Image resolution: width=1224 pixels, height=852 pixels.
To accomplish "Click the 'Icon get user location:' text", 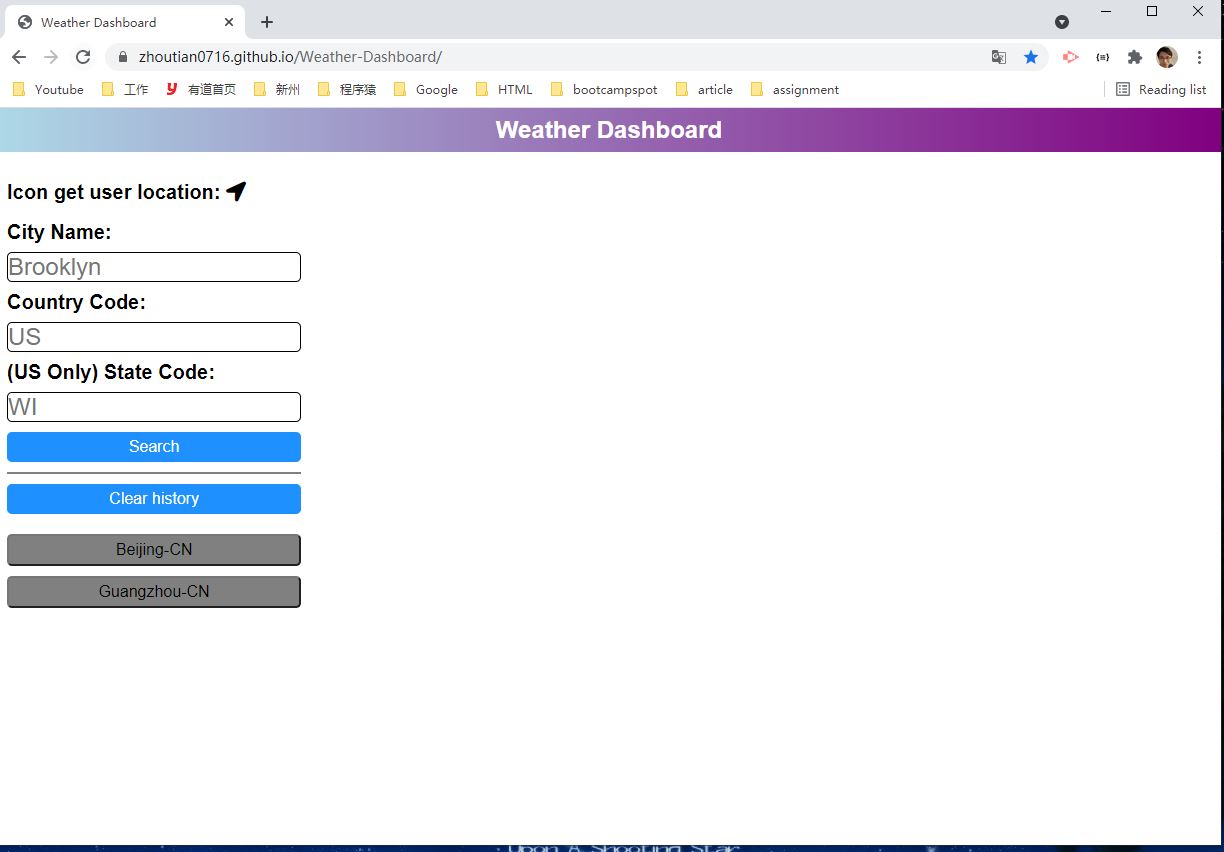I will (x=113, y=192).
